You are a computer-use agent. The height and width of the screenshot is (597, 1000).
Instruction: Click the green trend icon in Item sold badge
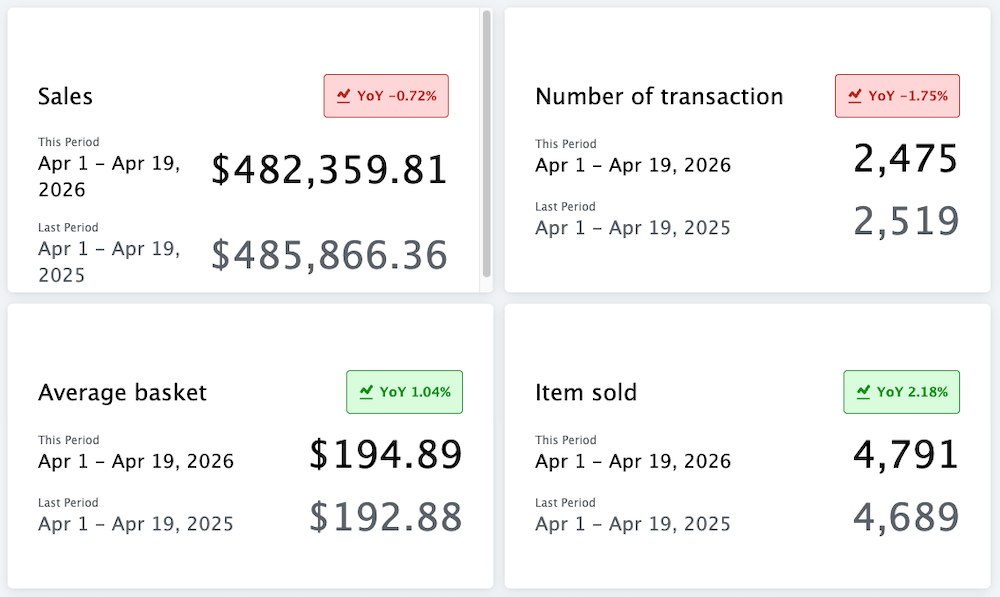click(x=864, y=392)
